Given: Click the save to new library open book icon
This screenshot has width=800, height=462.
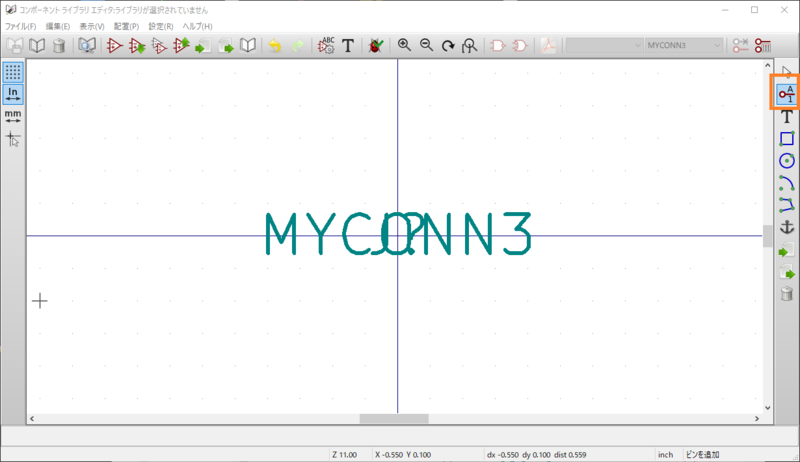Looking at the screenshot, I should click(248, 46).
